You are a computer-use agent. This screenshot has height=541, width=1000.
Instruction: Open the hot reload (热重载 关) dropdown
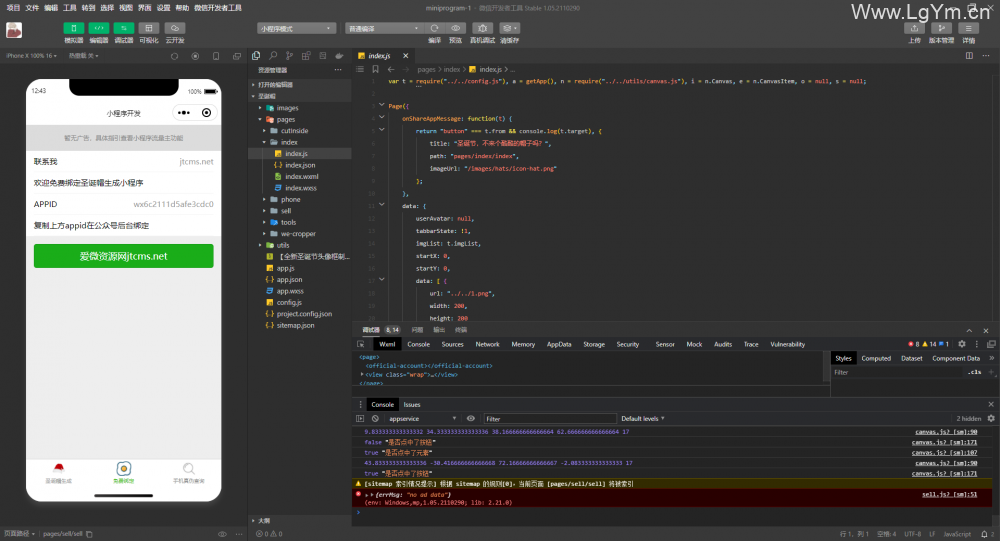pos(84,56)
